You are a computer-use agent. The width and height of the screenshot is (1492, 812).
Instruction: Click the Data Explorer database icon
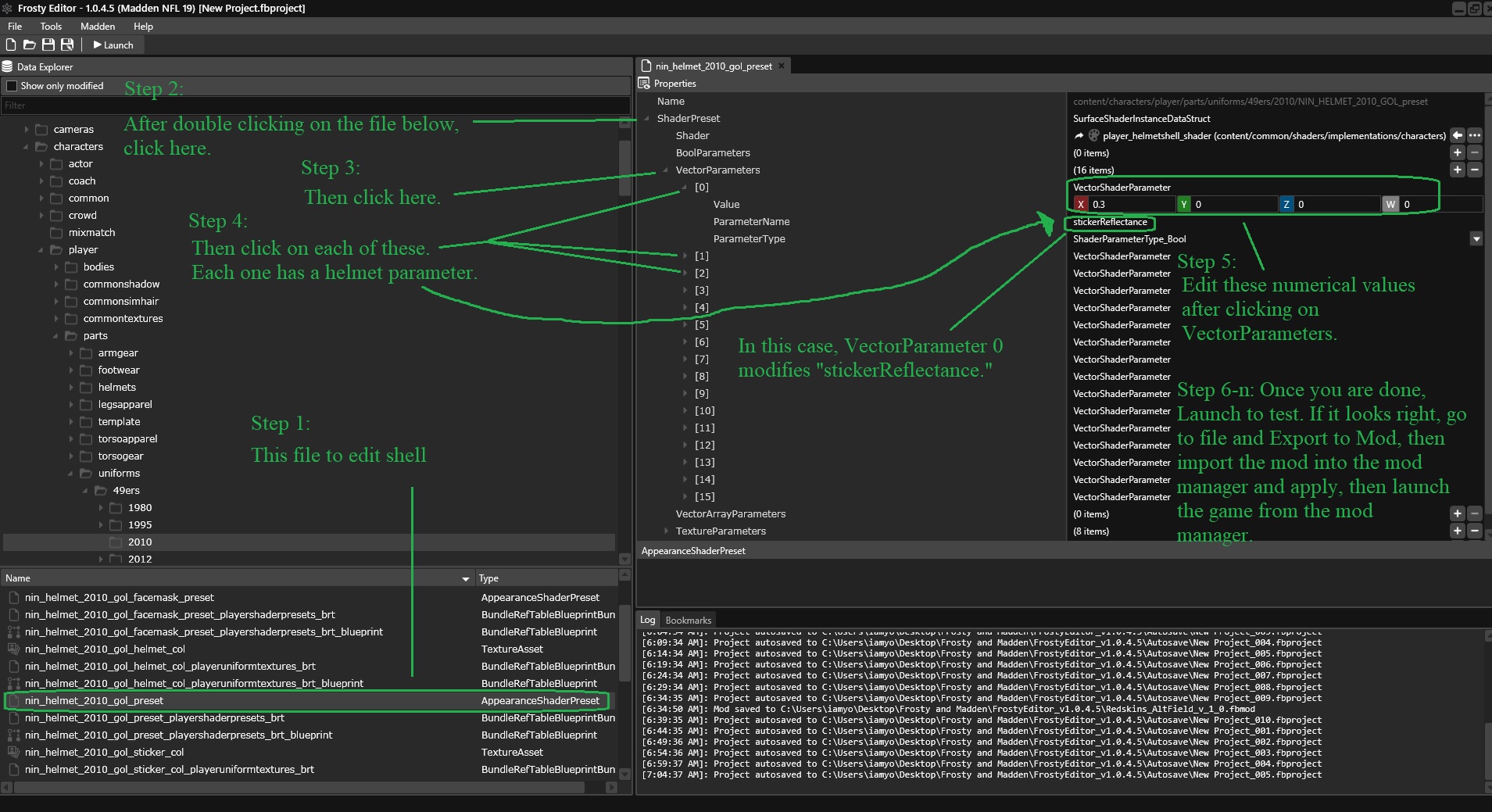coord(8,66)
